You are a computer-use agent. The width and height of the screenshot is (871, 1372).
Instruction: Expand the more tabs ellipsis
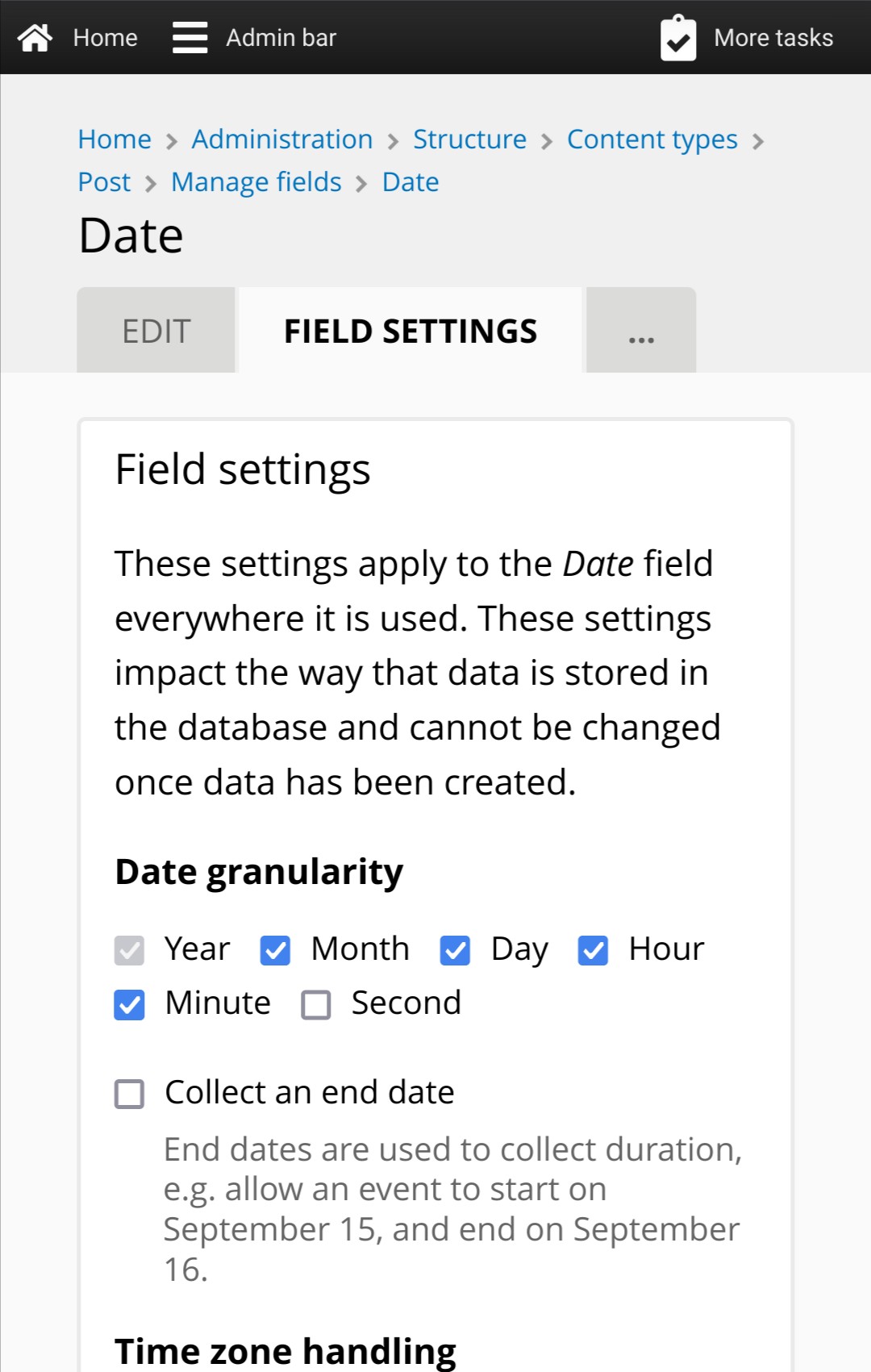[641, 332]
